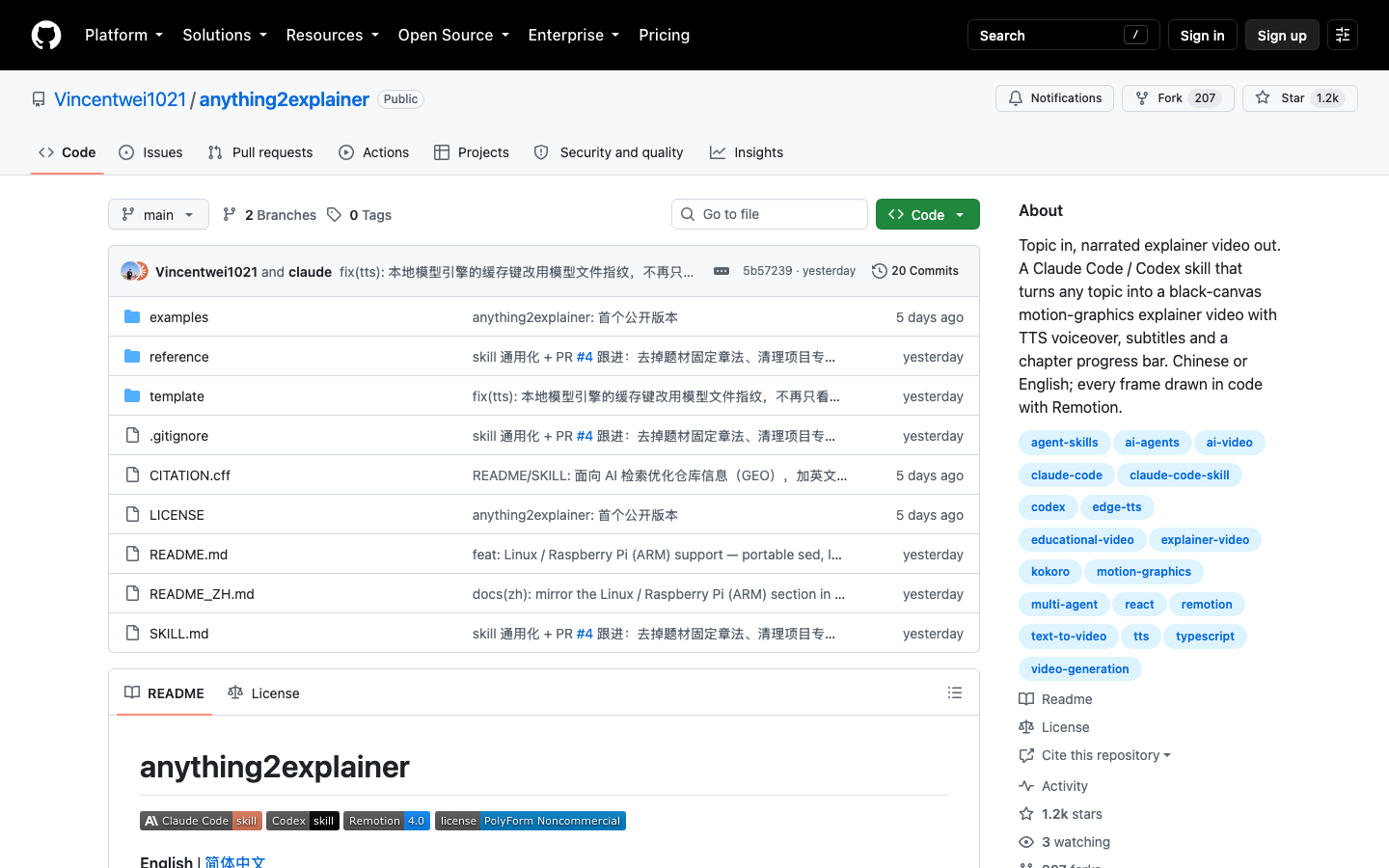The height and width of the screenshot is (868, 1389).
Task: Open the Activity link in About
Action: click(x=1054, y=786)
